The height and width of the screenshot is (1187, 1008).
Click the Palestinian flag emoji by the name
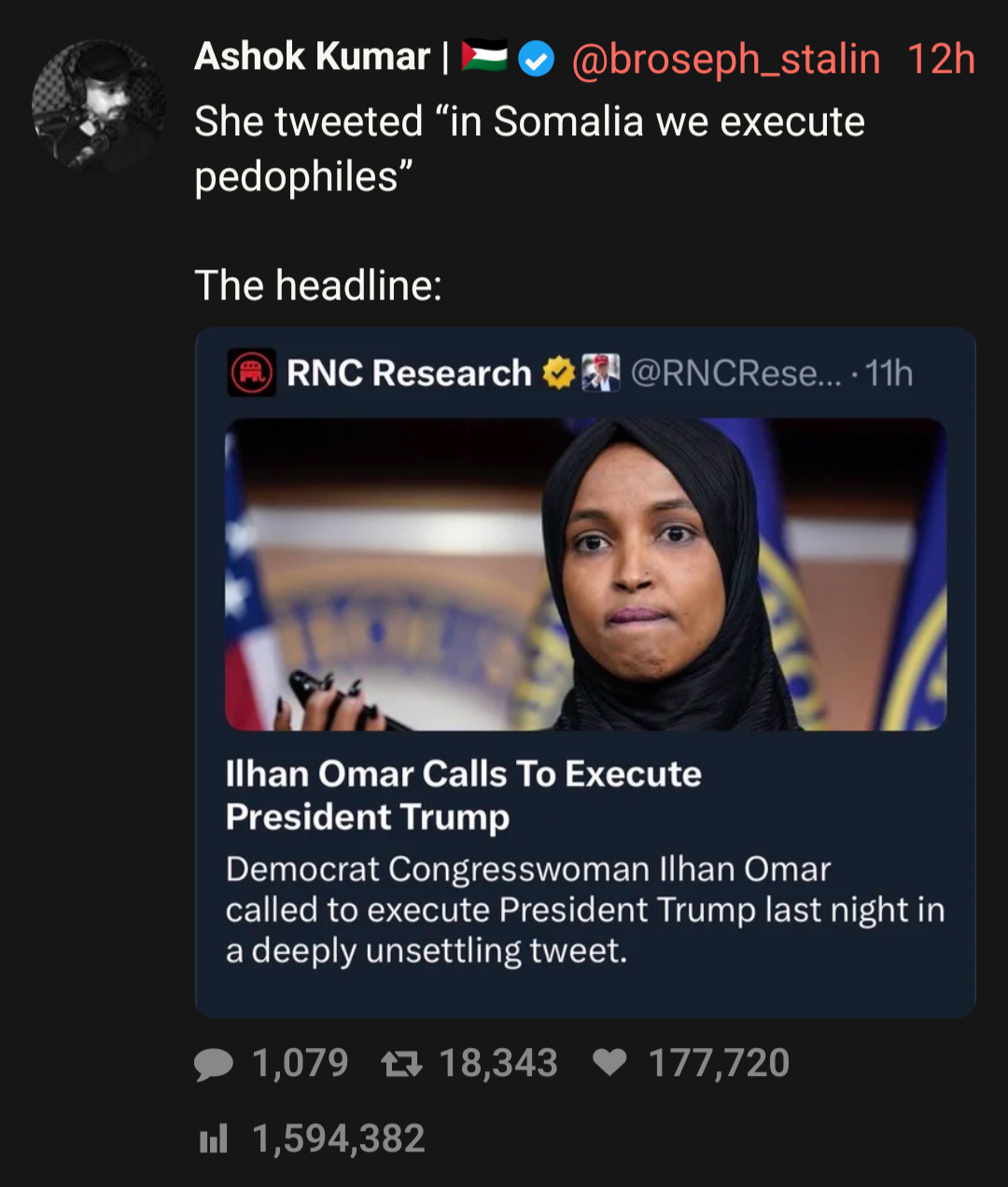click(x=483, y=57)
